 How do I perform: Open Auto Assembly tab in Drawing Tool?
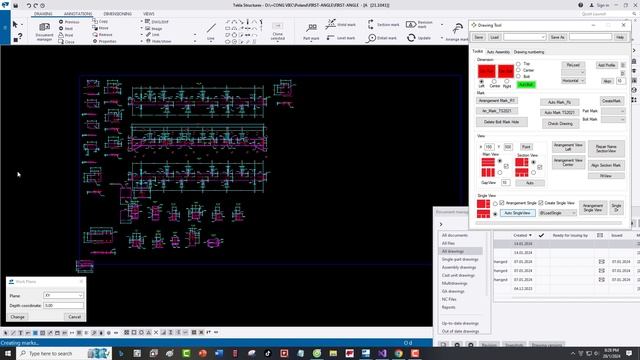point(498,52)
